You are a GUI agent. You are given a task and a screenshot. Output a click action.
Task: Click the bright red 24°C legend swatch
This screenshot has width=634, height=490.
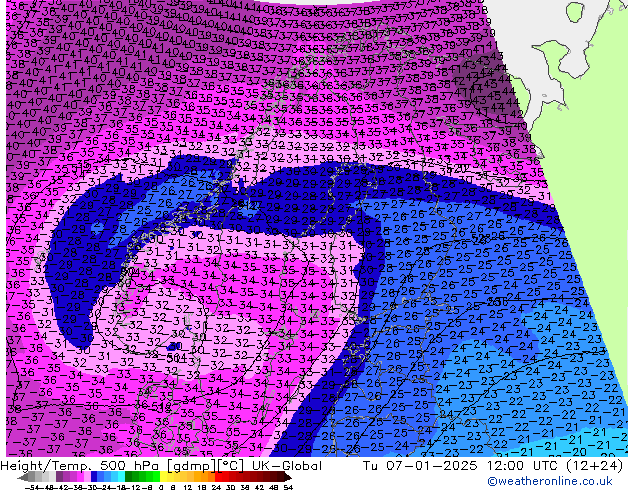(218, 476)
